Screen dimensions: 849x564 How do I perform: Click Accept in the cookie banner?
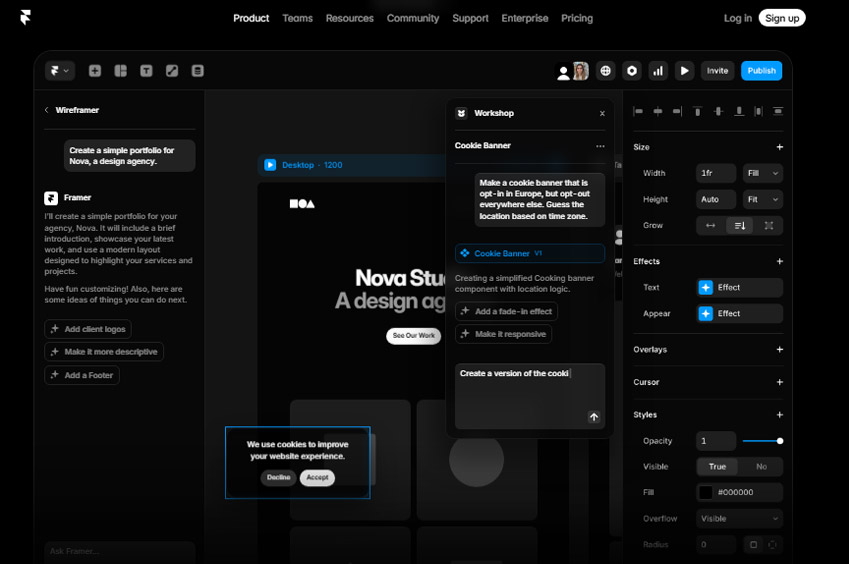pos(317,477)
